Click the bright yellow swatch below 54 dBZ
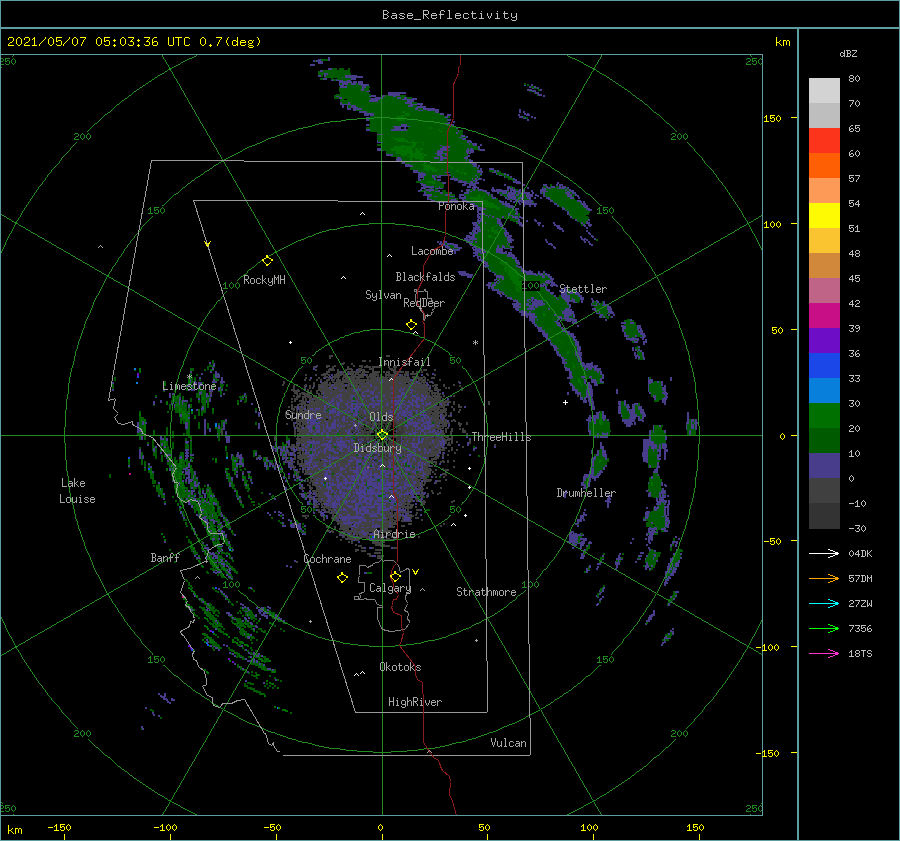Viewport: 900px width, 841px height. coord(824,216)
